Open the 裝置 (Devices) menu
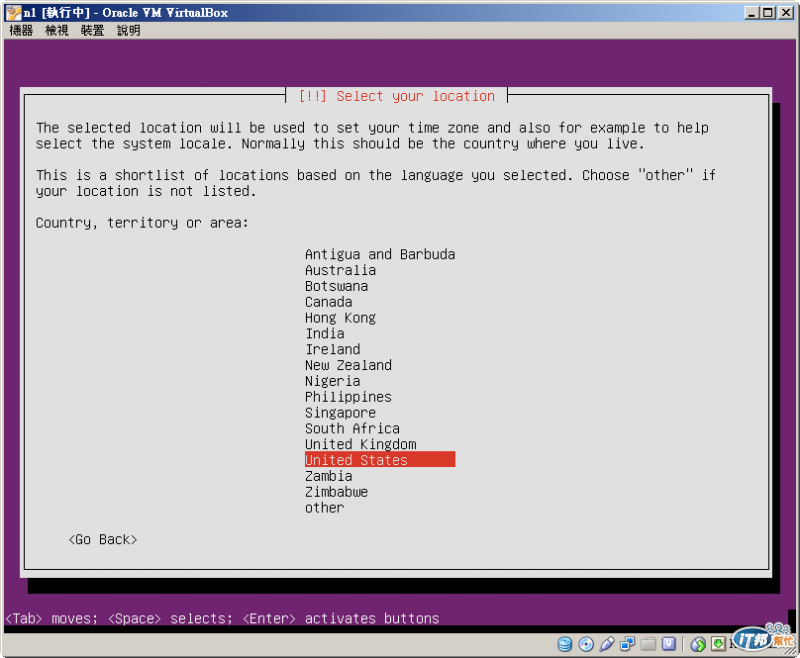The image size is (800, 658). pyautogui.click(x=92, y=31)
